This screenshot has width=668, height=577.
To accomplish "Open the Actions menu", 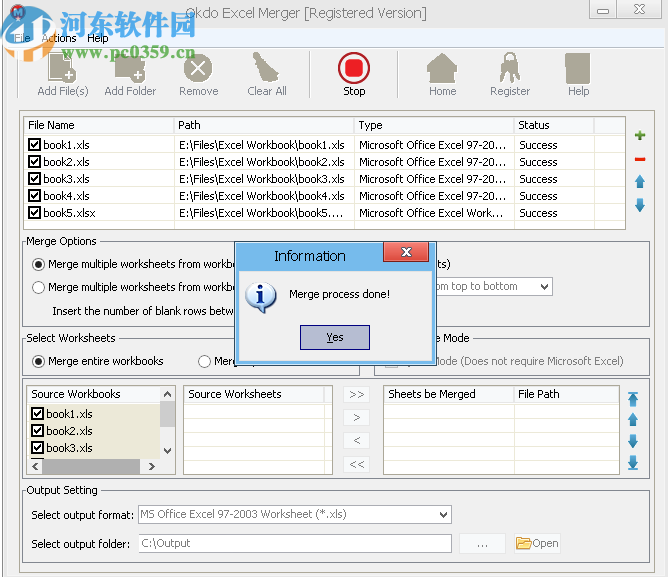I will pyautogui.click(x=59, y=38).
